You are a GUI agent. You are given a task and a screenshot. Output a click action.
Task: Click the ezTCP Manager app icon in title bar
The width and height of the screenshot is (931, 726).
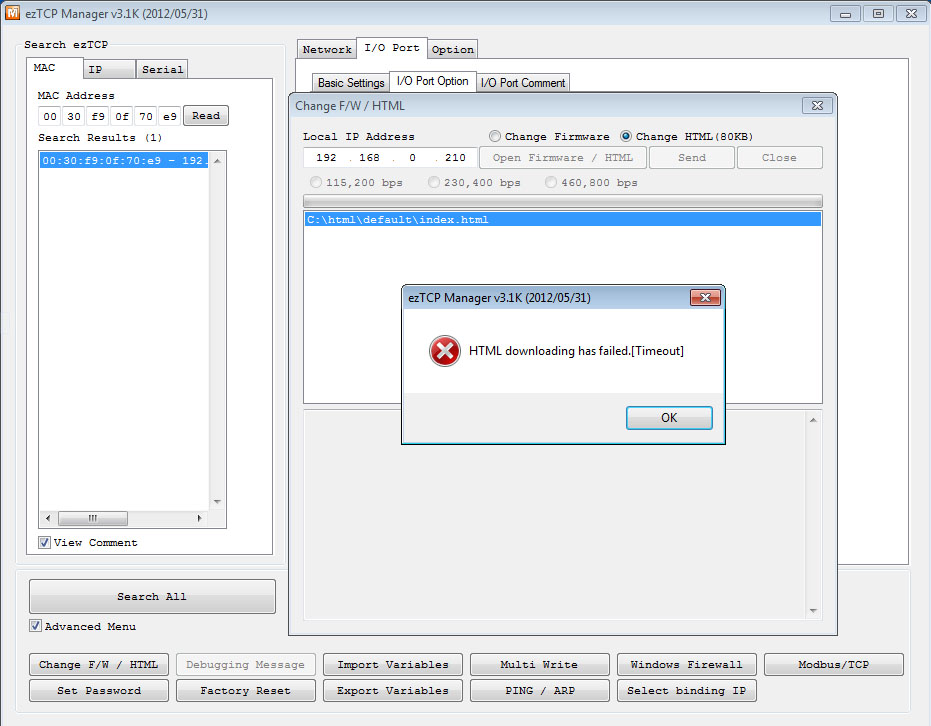click(x=12, y=13)
